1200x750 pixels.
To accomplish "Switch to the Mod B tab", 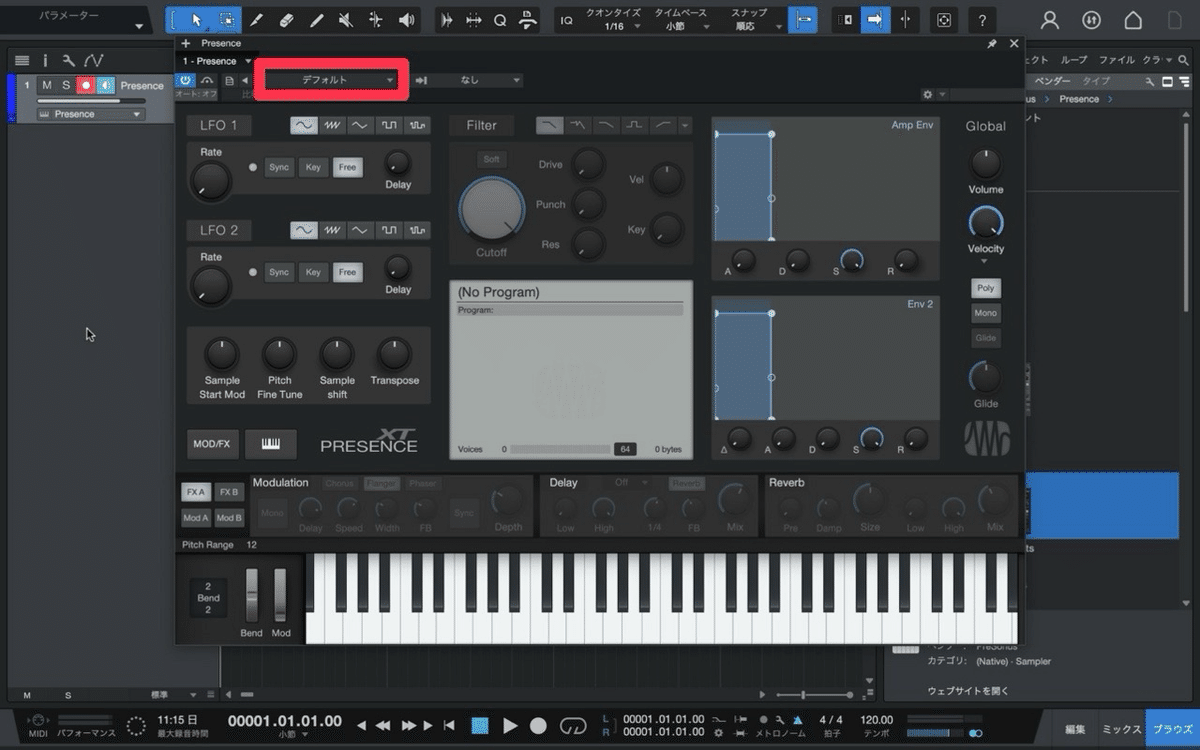I will [x=229, y=517].
